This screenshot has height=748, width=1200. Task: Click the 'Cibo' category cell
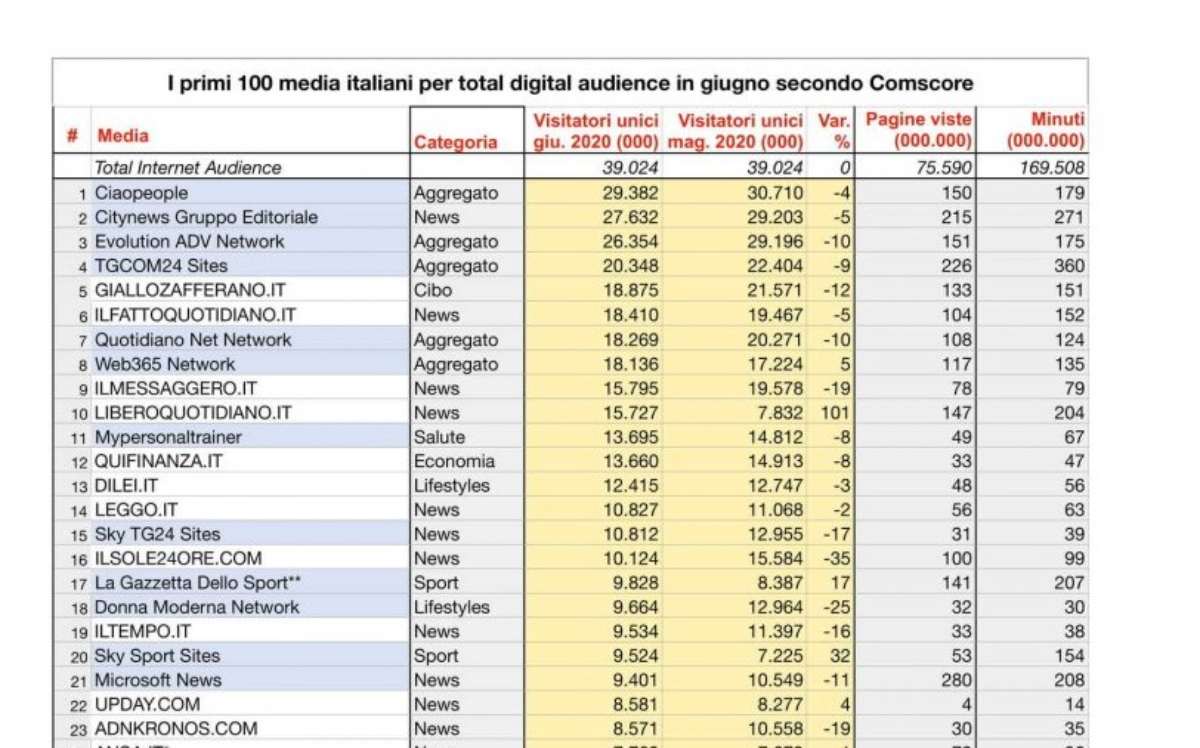433,290
